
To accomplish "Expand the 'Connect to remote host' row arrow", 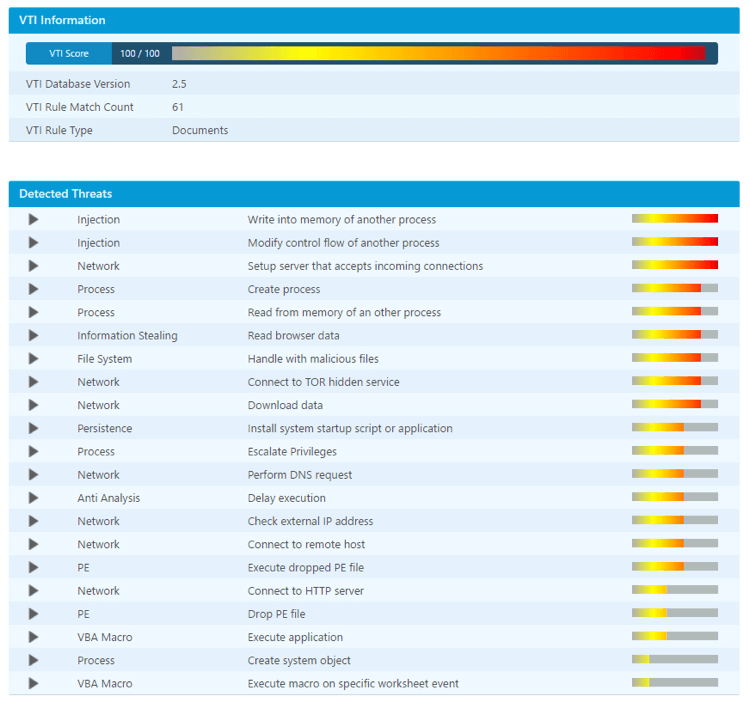I will (33, 544).
